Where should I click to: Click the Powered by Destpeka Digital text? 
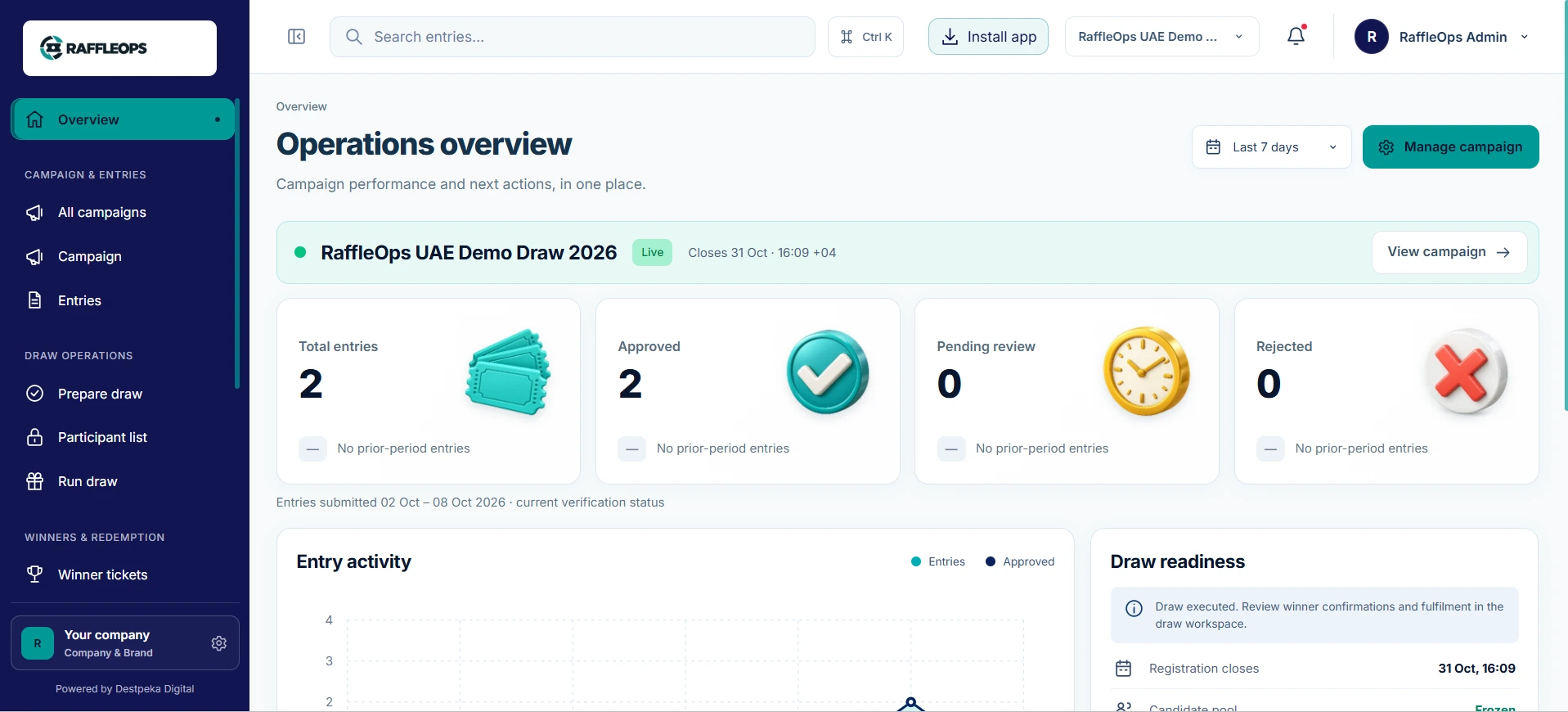[124, 689]
